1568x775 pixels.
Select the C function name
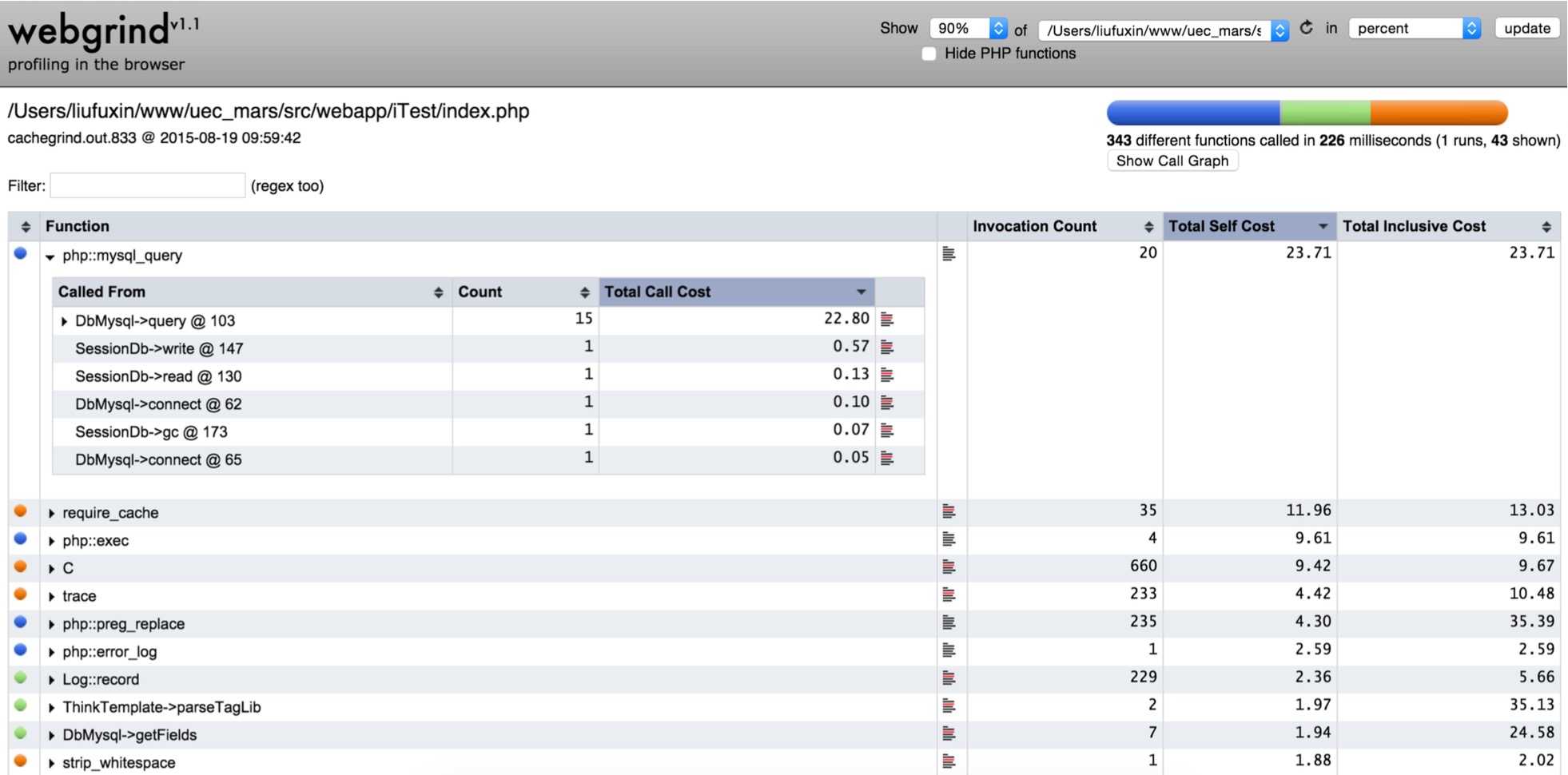[68, 568]
